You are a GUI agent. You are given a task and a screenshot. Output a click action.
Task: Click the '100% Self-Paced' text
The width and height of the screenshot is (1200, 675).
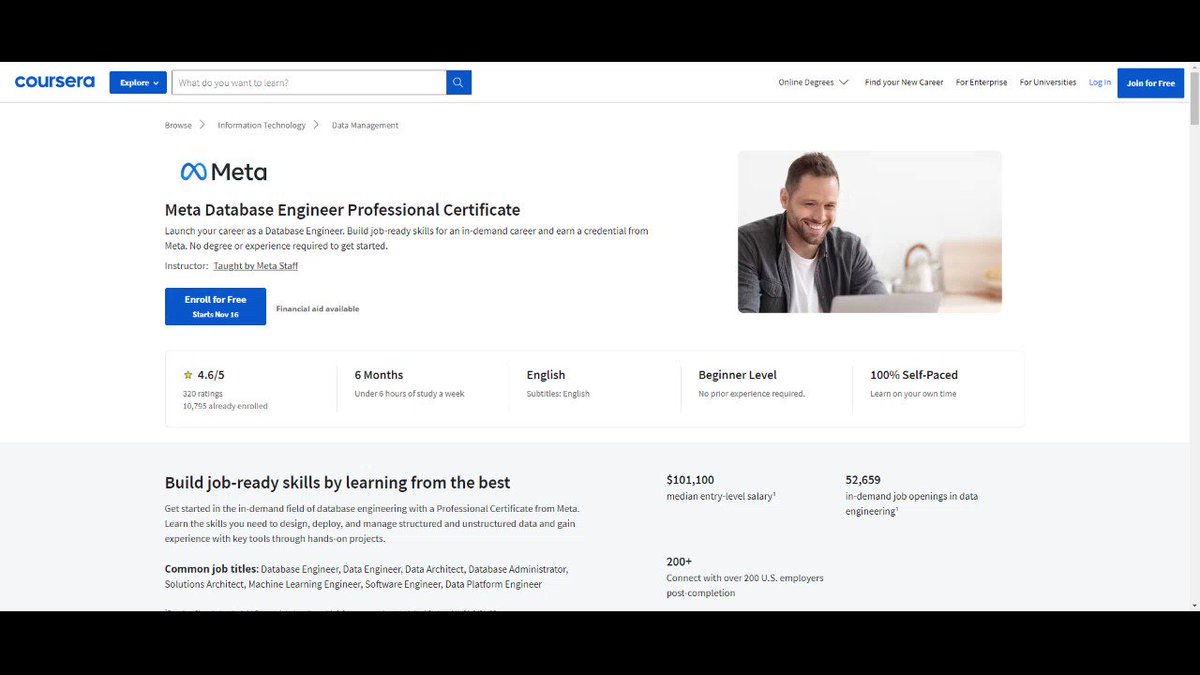(914, 375)
